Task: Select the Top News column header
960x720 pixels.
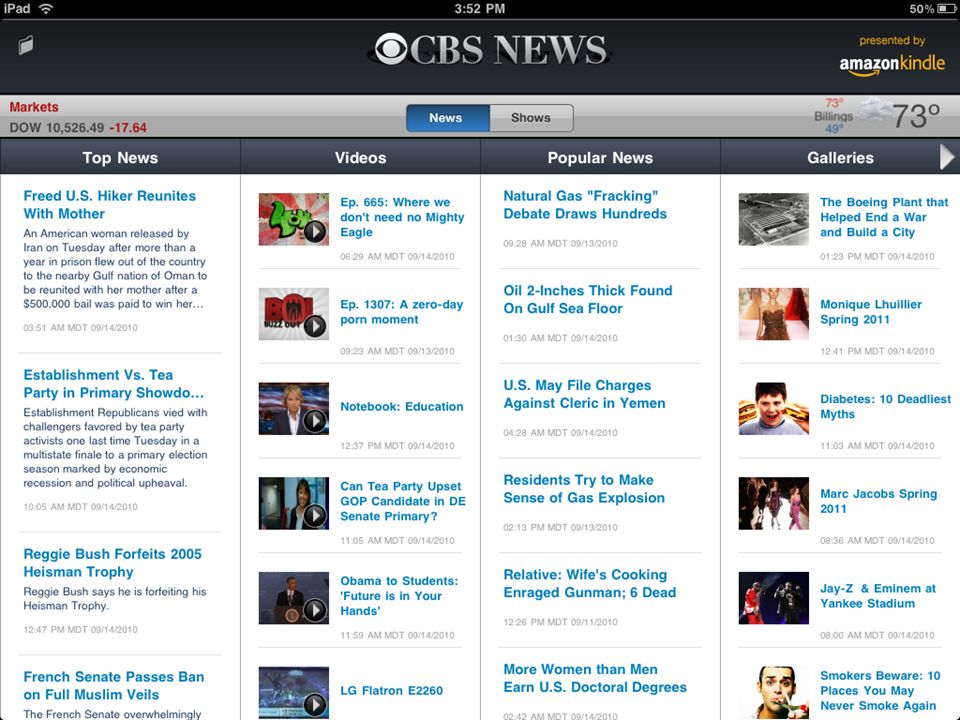Action: 120,157
